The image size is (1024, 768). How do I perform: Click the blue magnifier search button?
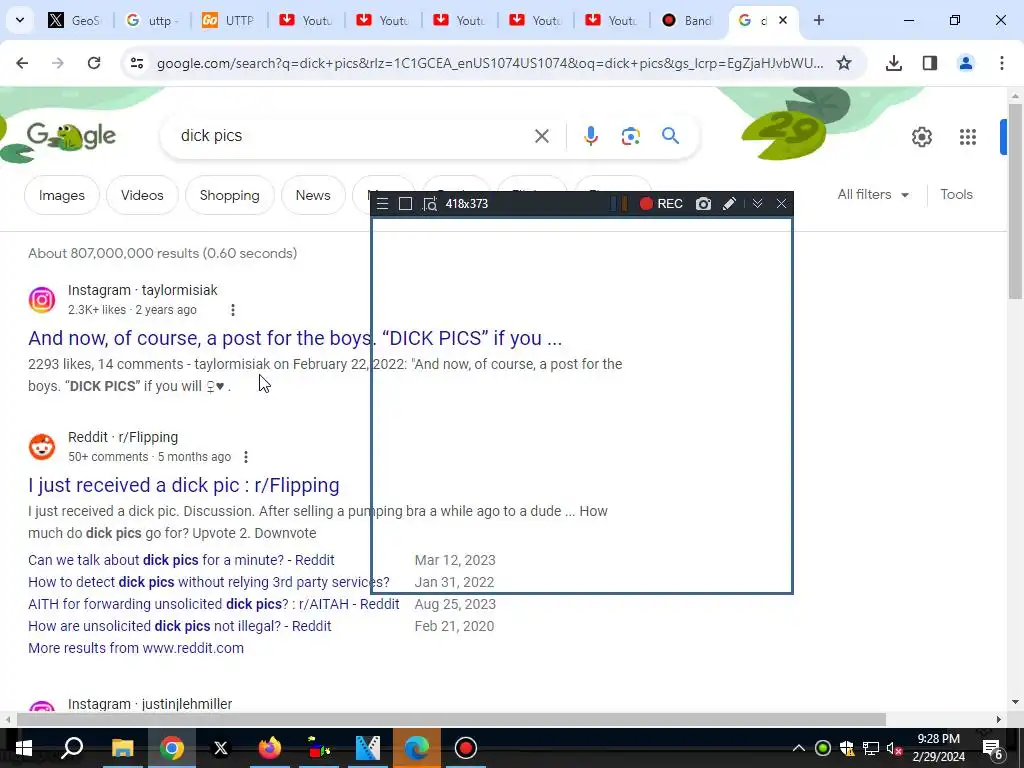(670, 136)
